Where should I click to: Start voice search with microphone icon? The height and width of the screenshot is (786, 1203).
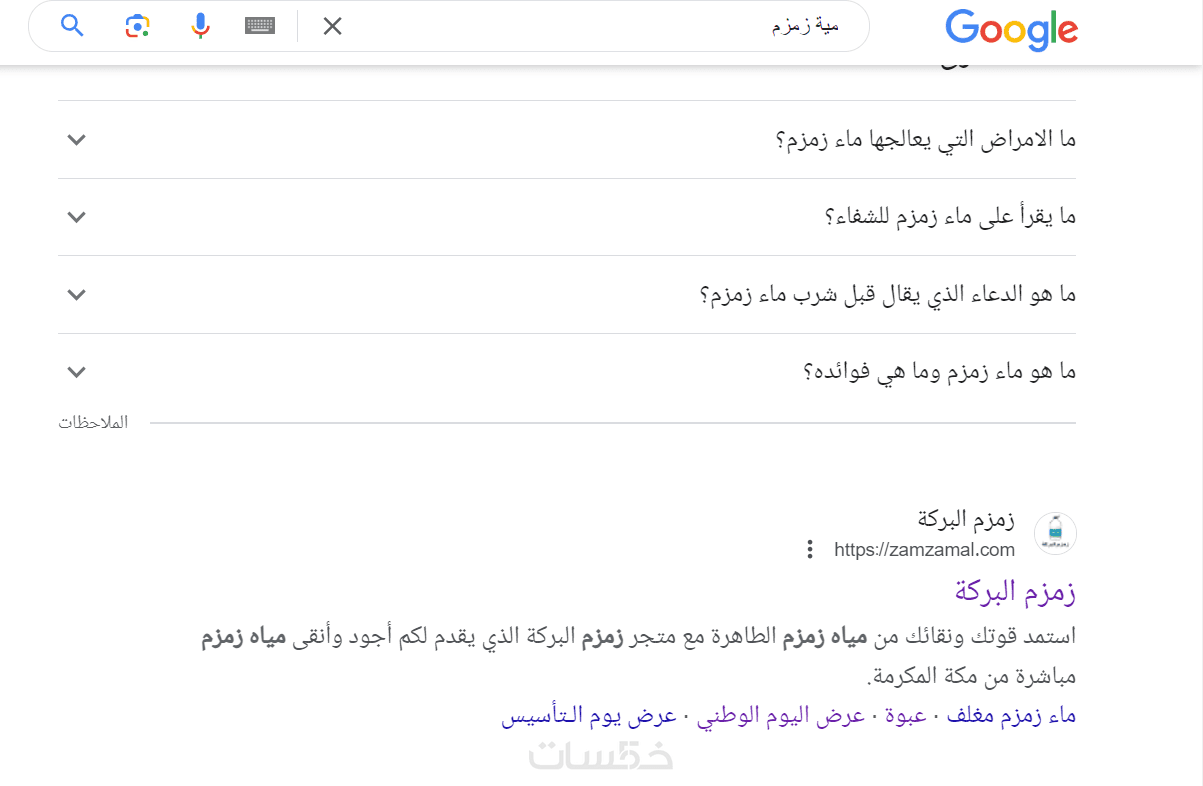point(200,26)
